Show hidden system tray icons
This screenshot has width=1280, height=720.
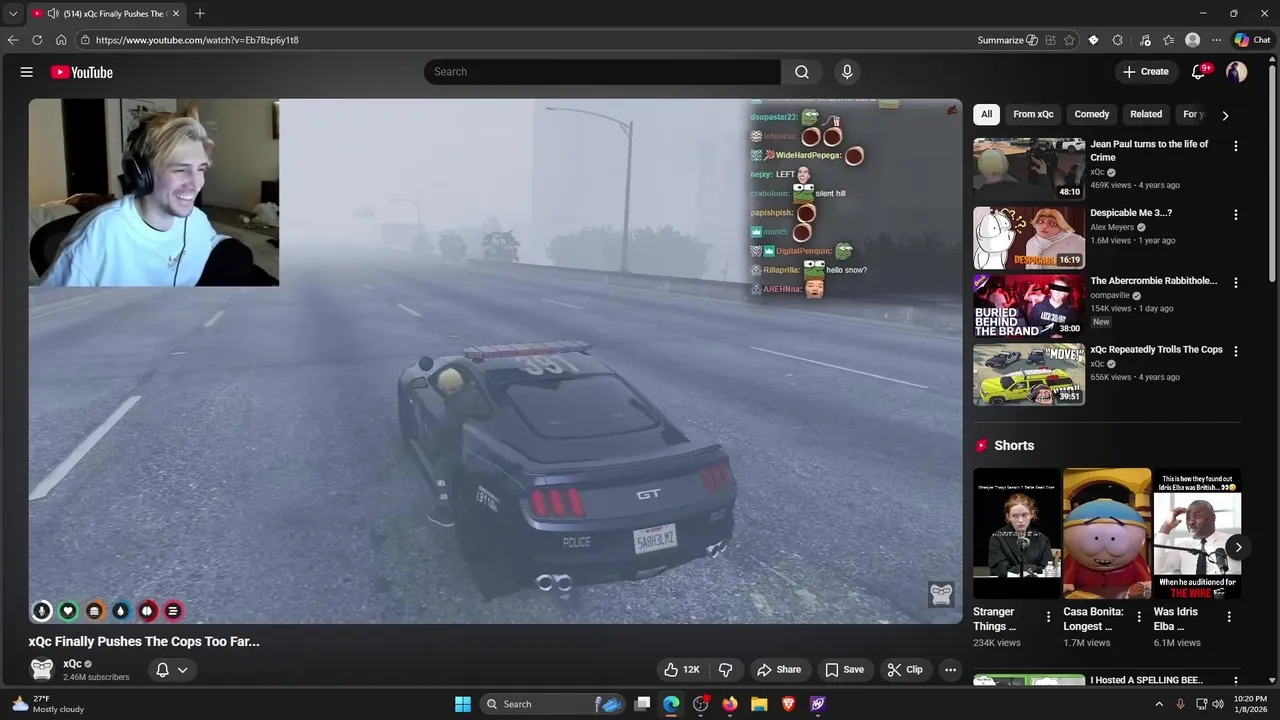tap(1159, 704)
